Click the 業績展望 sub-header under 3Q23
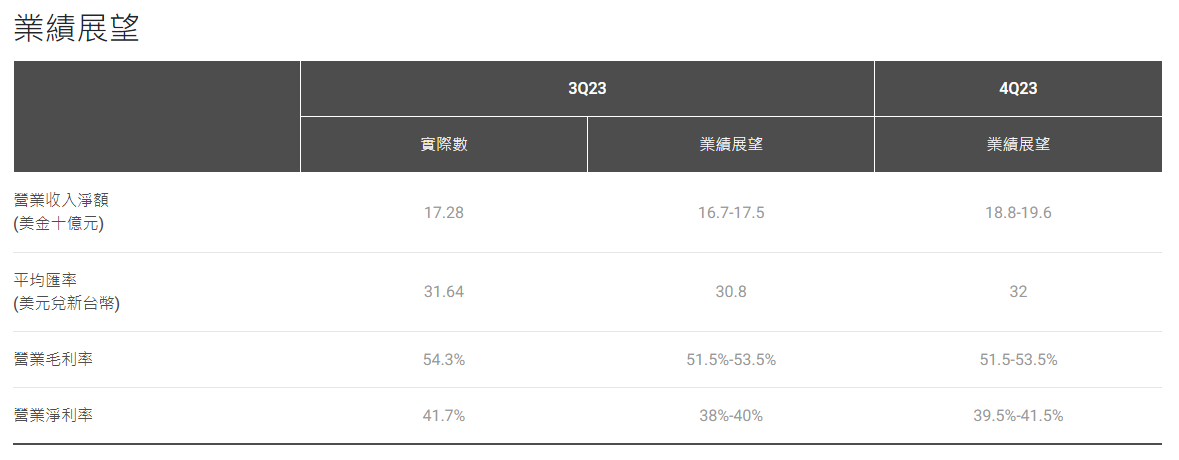This screenshot has height=460, width=1179. pyautogui.click(x=731, y=144)
